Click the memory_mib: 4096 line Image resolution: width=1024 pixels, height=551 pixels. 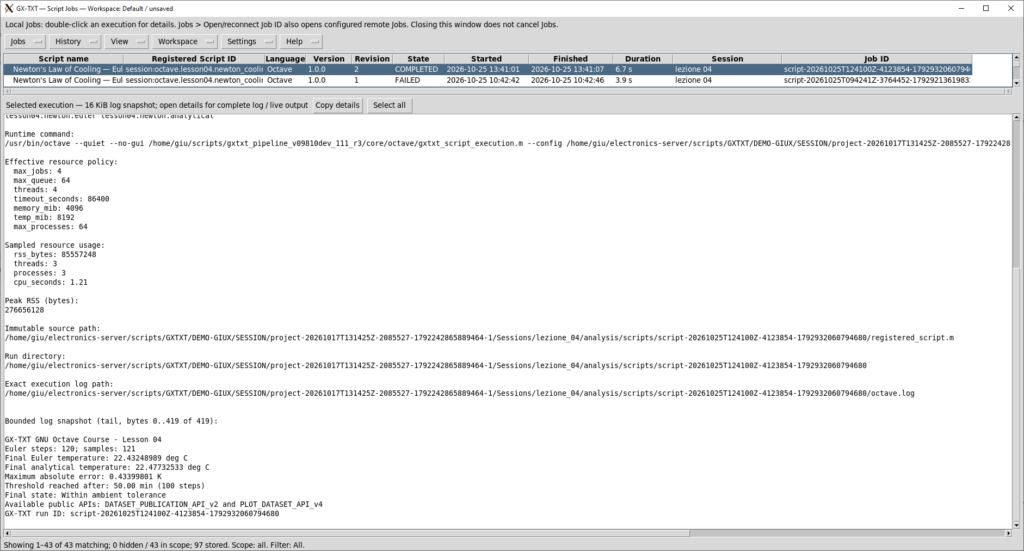click(48, 208)
